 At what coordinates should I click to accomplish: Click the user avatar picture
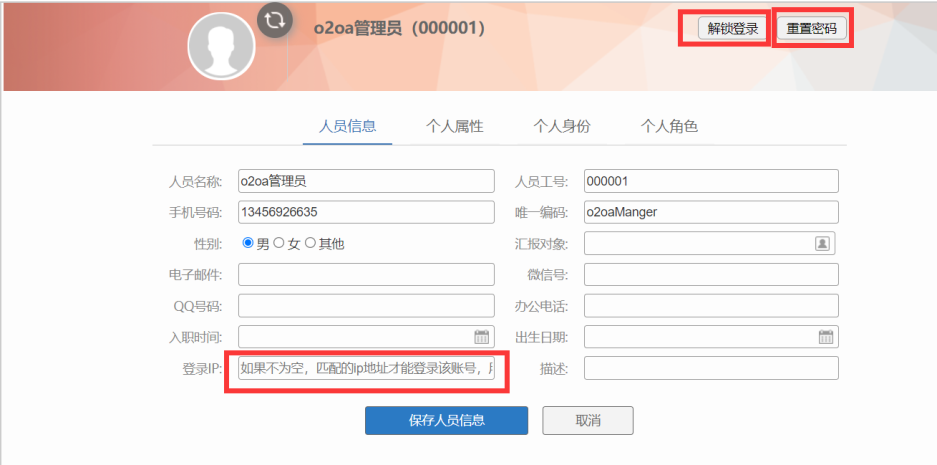click(221, 46)
